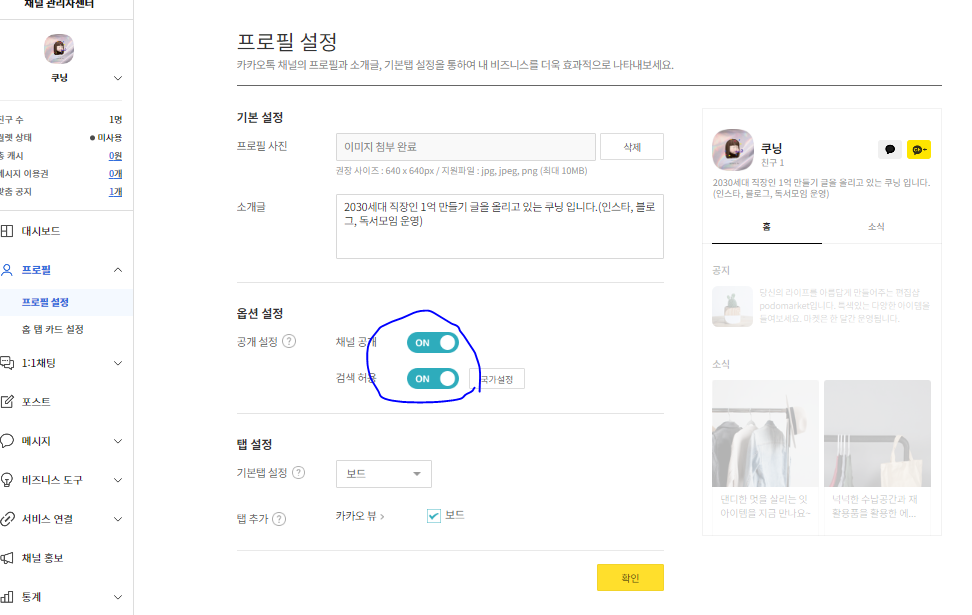Screen dimensions: 972x615
Task: Click the message speech bubble icon
Action: (7, 441)
